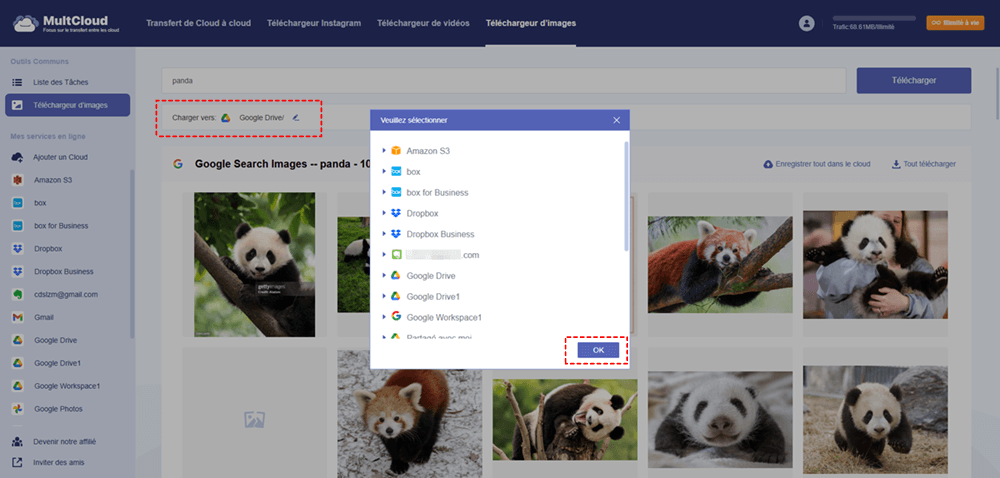
Task: Select the Téléchargeur d'images top tab
Action: pyautogui.click(x=531, y=23)
